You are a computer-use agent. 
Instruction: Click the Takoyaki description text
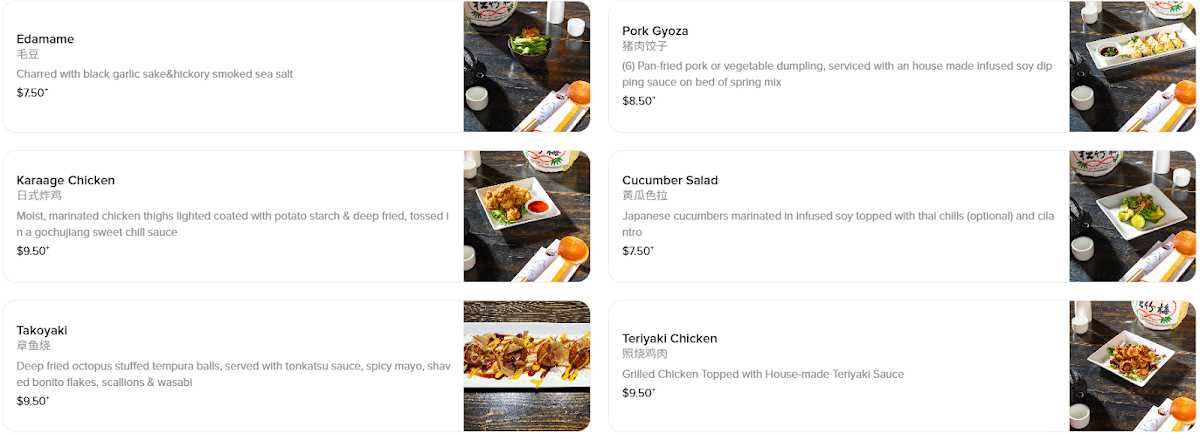pyautogui.click(x=233, y=374)
